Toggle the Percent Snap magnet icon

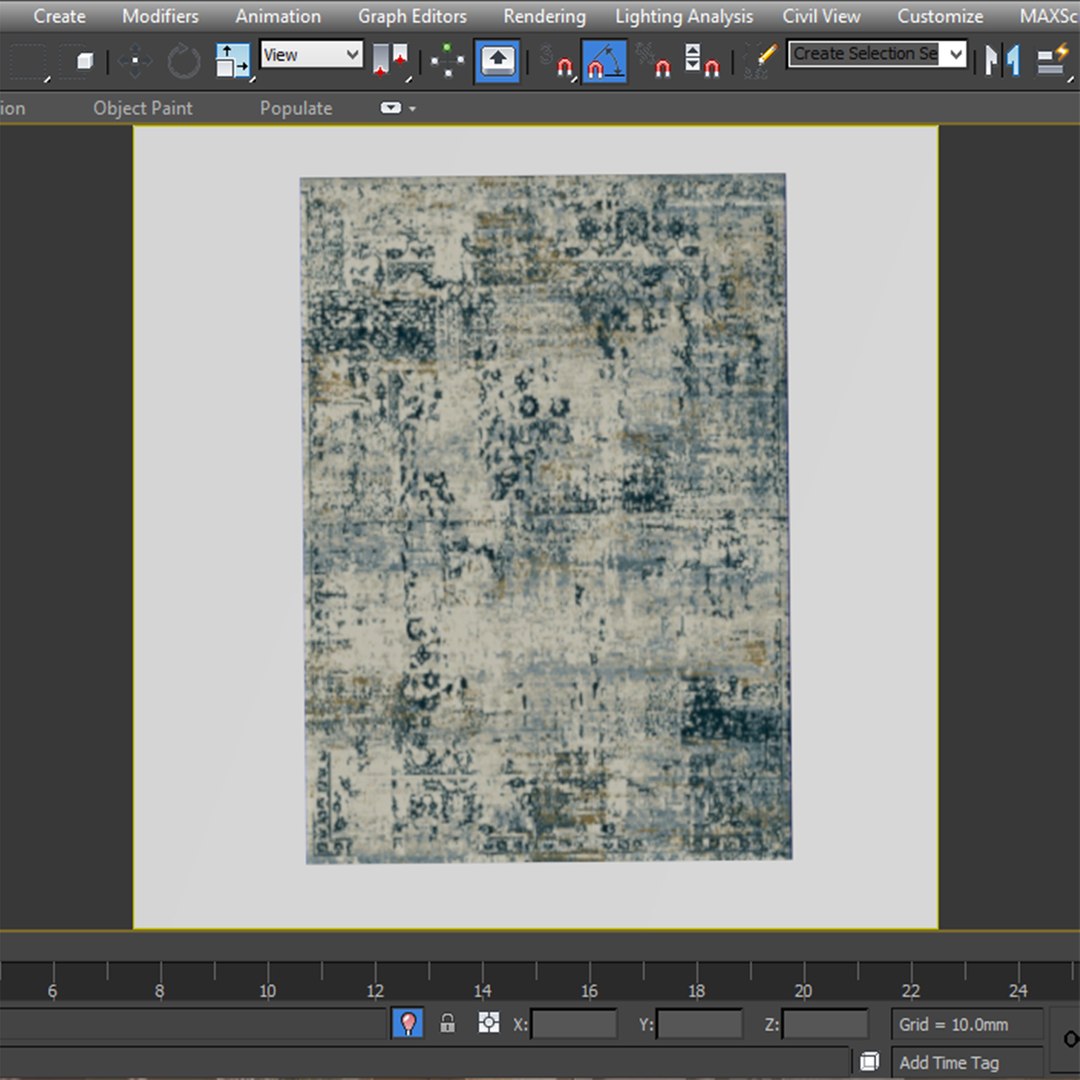[x=653, y=61]
